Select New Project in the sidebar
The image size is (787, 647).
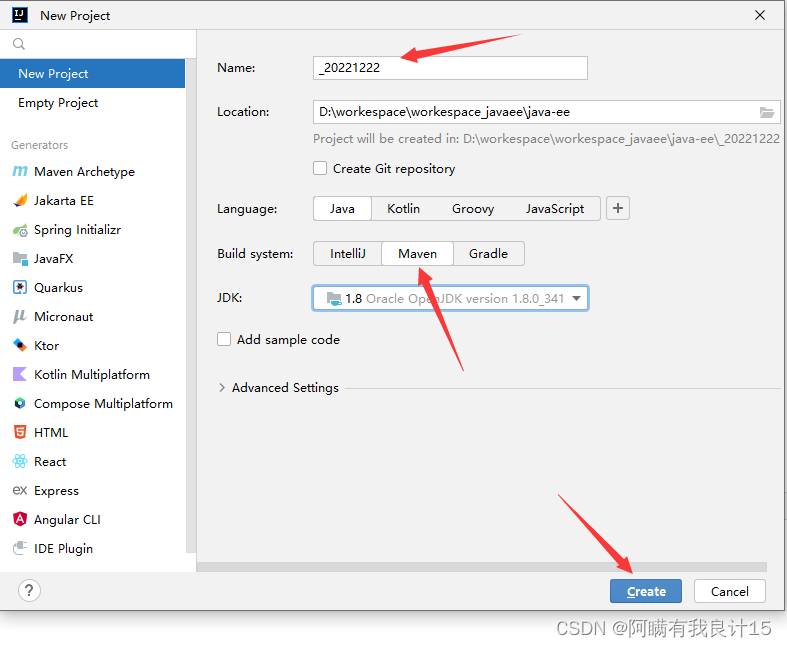pyautogui.click(x=92, y=74)
